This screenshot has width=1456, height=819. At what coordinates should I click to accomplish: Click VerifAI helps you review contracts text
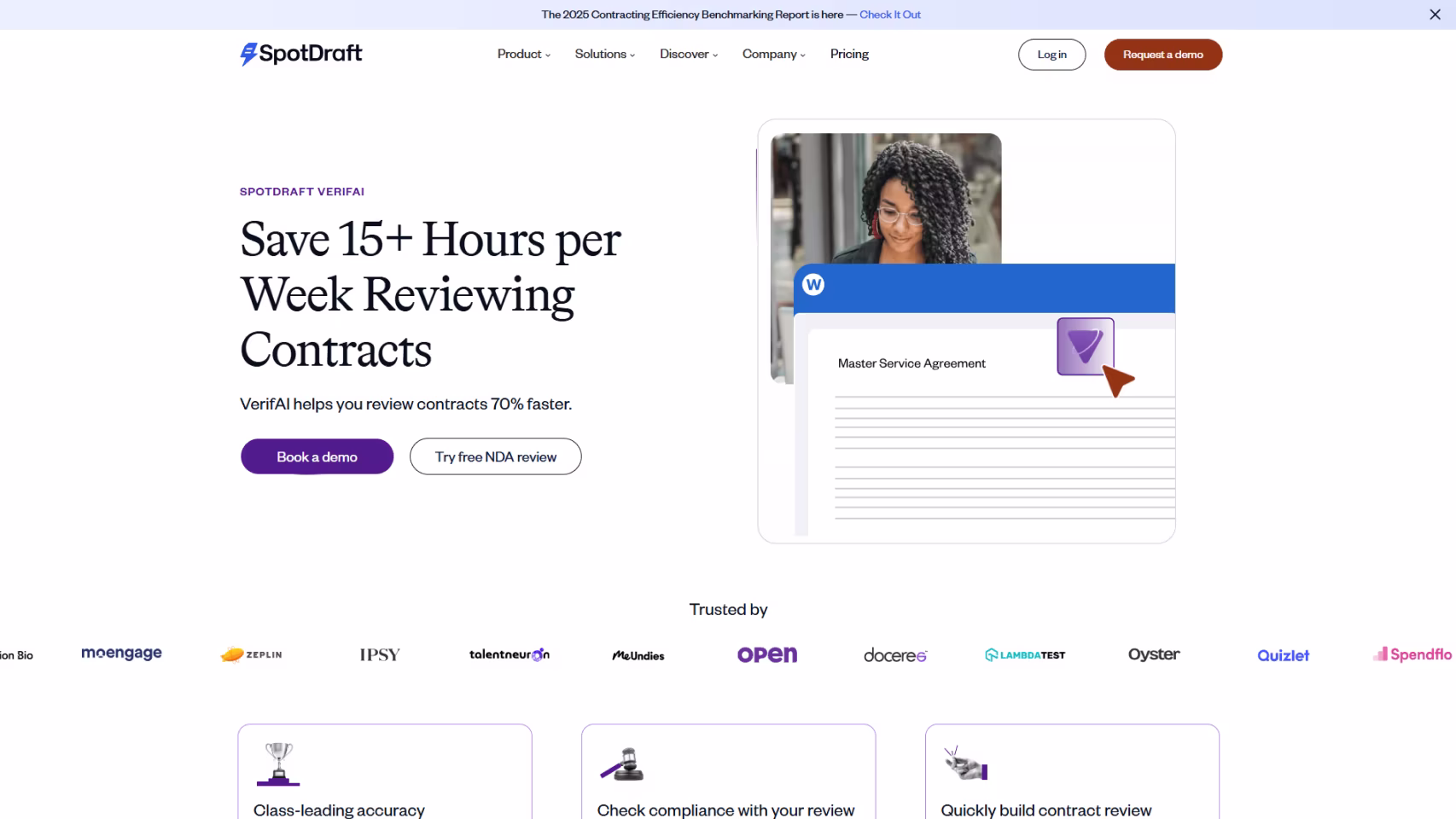tap(405, 404)
